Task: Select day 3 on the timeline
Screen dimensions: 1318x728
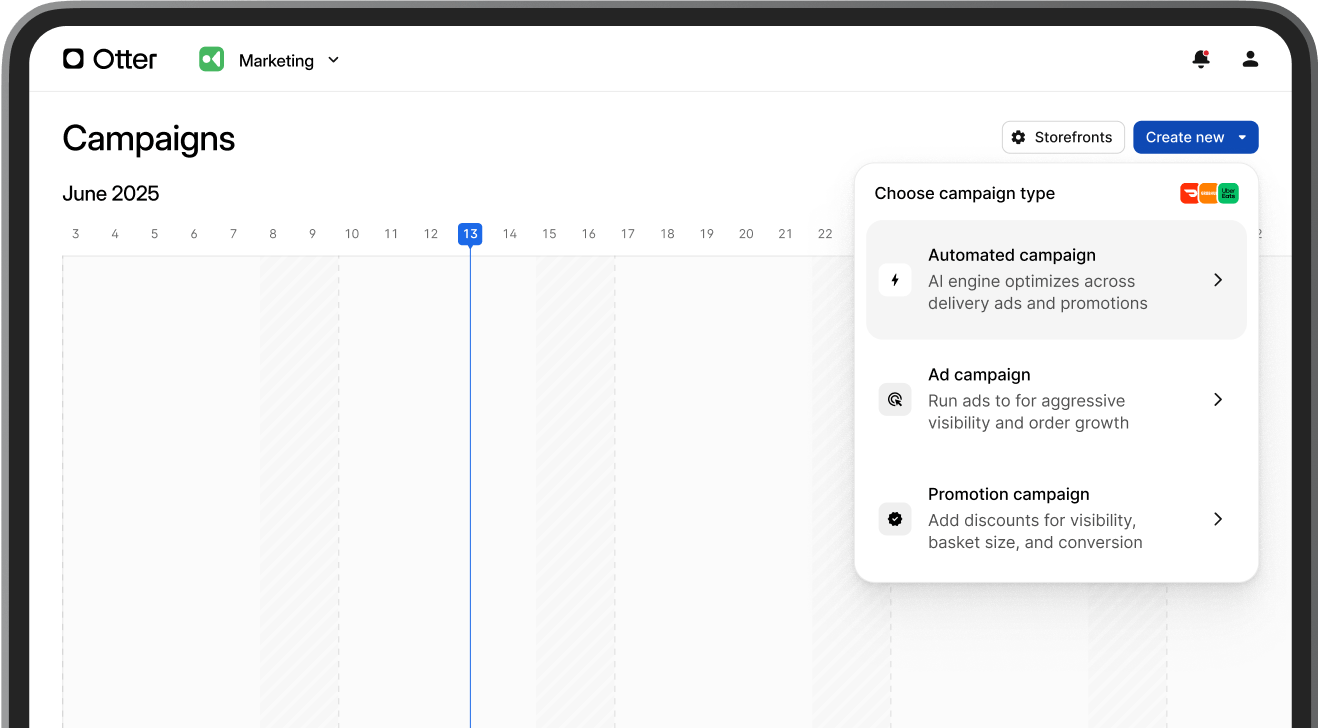Action: click(76, 234)
